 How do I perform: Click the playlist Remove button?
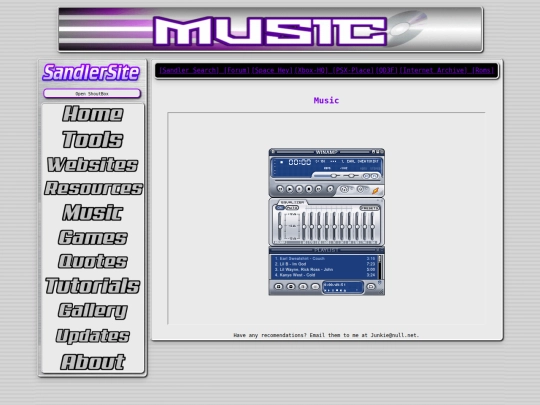(291, 287)
